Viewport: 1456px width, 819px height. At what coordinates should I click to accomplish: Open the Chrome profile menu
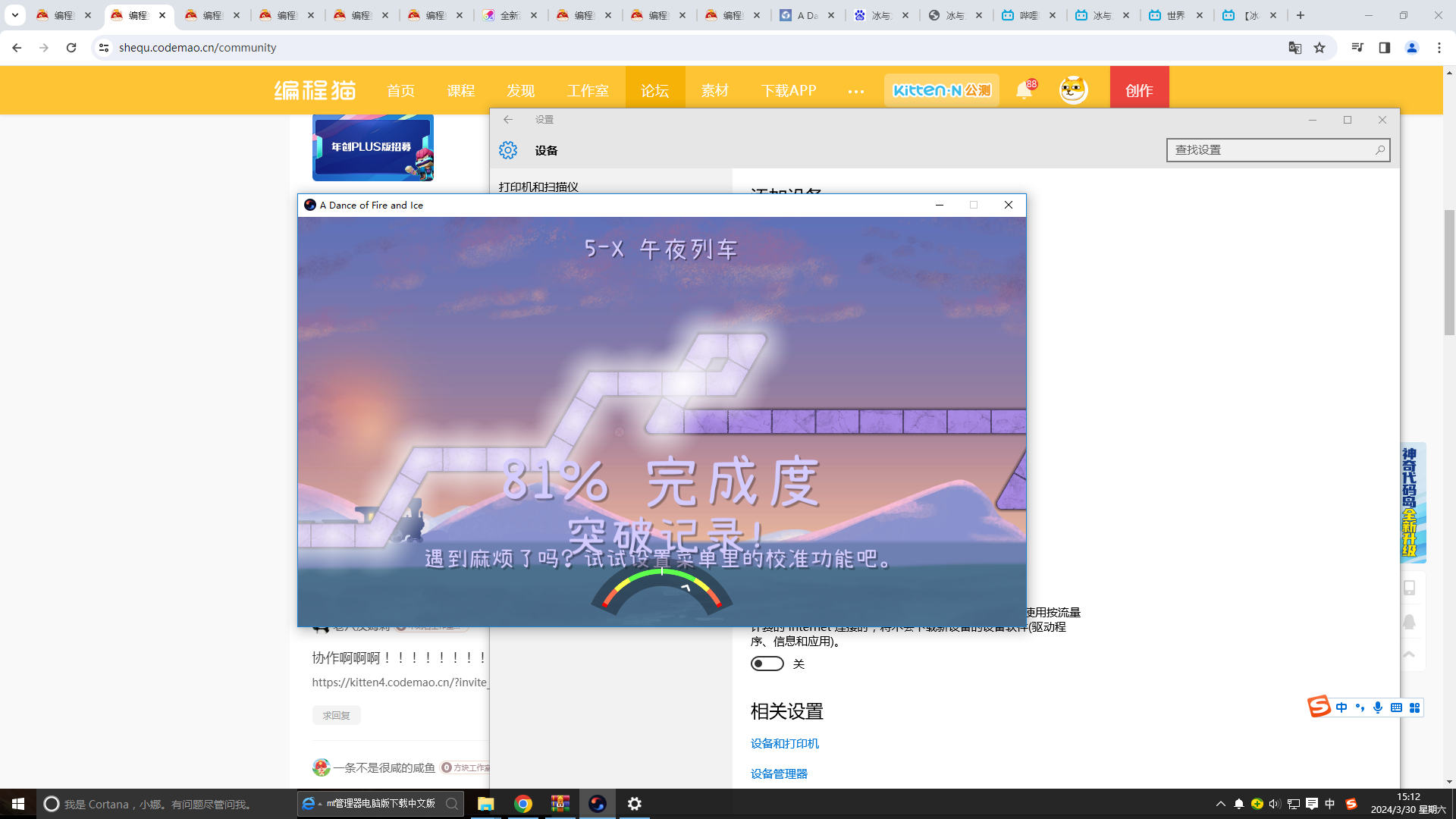click(x=1412, y=48)
